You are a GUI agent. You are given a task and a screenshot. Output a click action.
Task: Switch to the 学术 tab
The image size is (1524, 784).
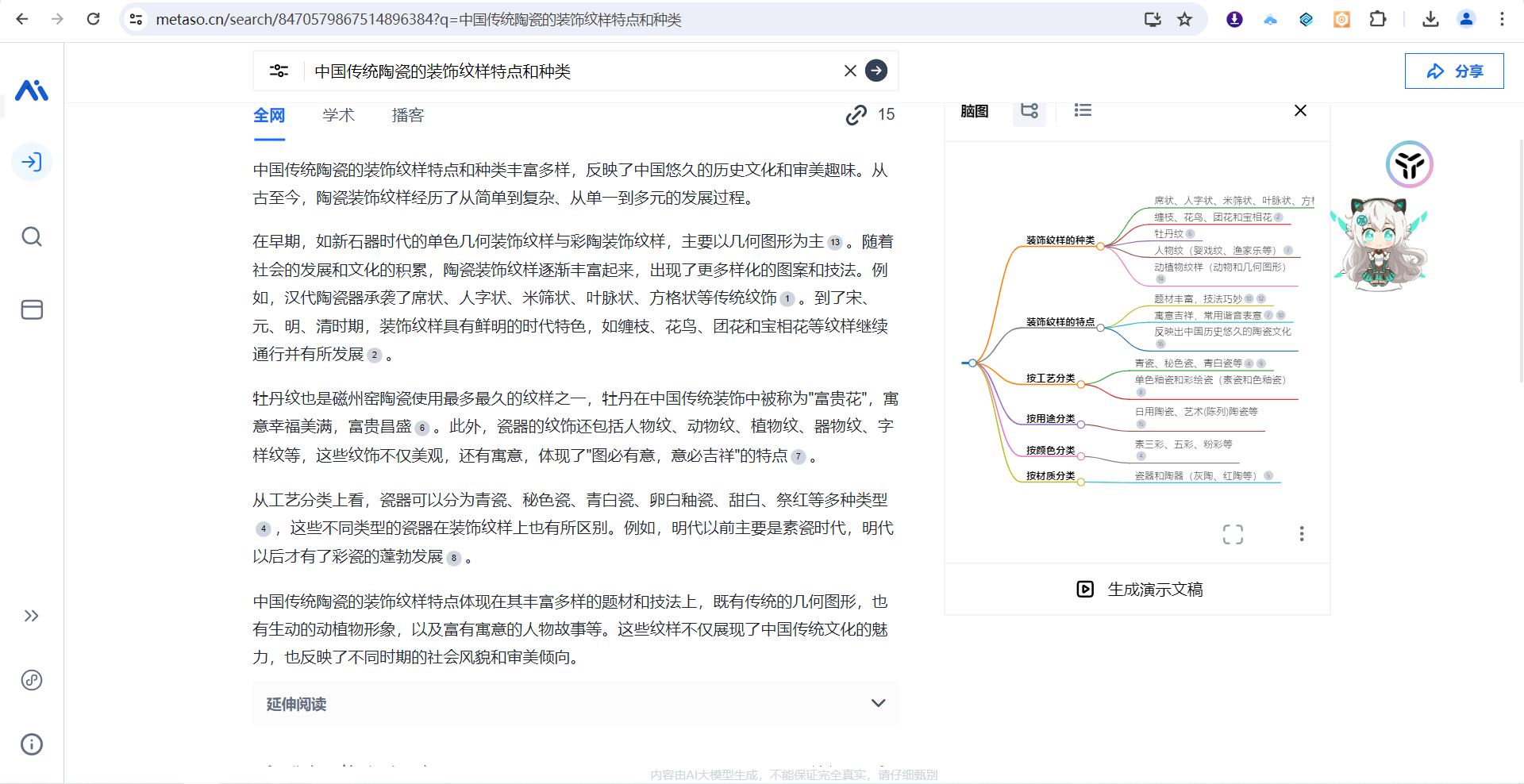[x=338, y=115]
